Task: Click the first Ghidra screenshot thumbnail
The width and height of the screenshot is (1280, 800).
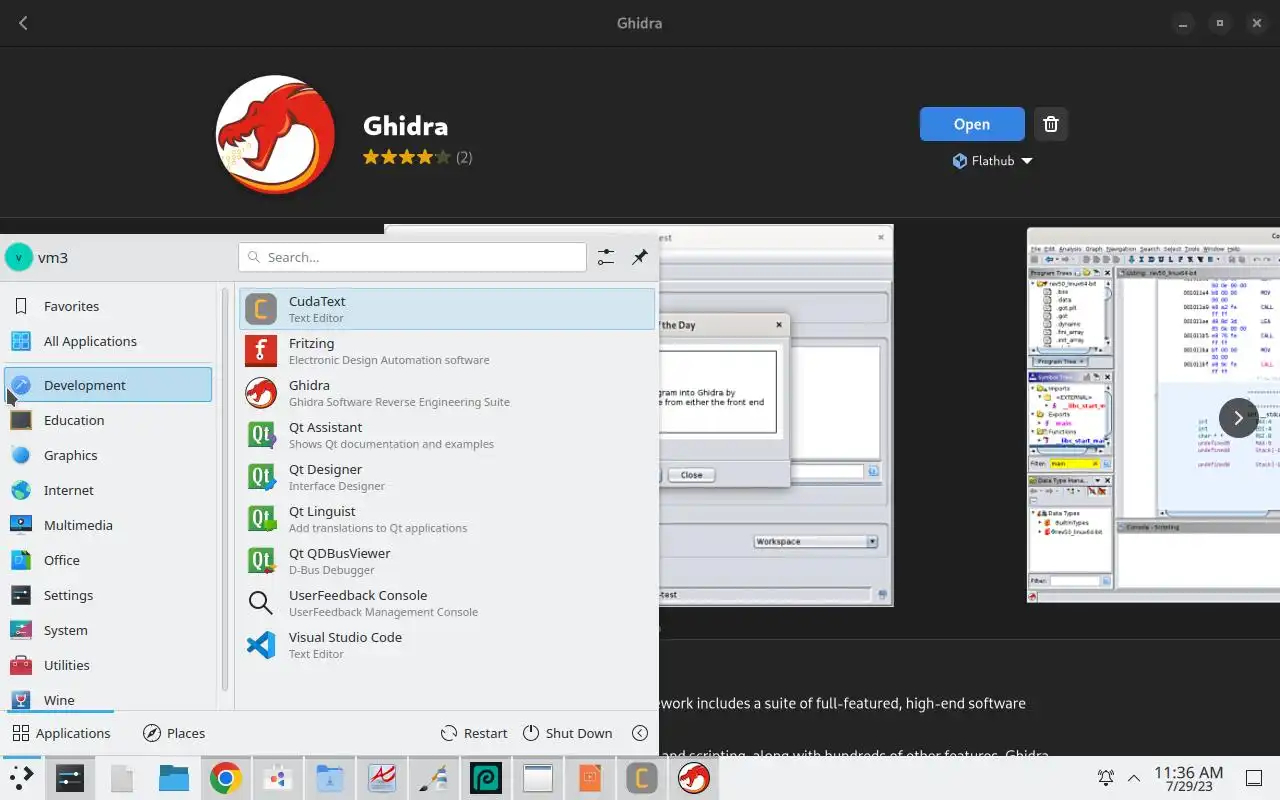Action: (x=775, y=415)
